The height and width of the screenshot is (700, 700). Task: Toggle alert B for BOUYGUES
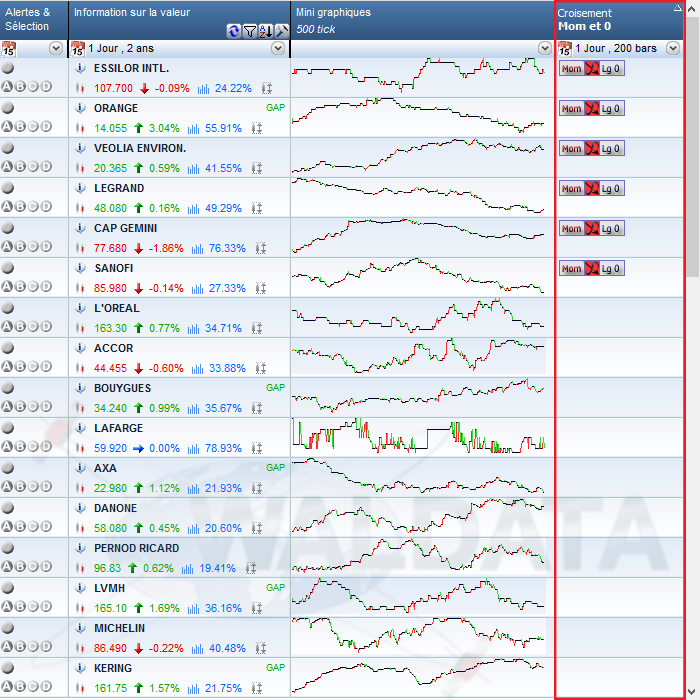point(20,406)
